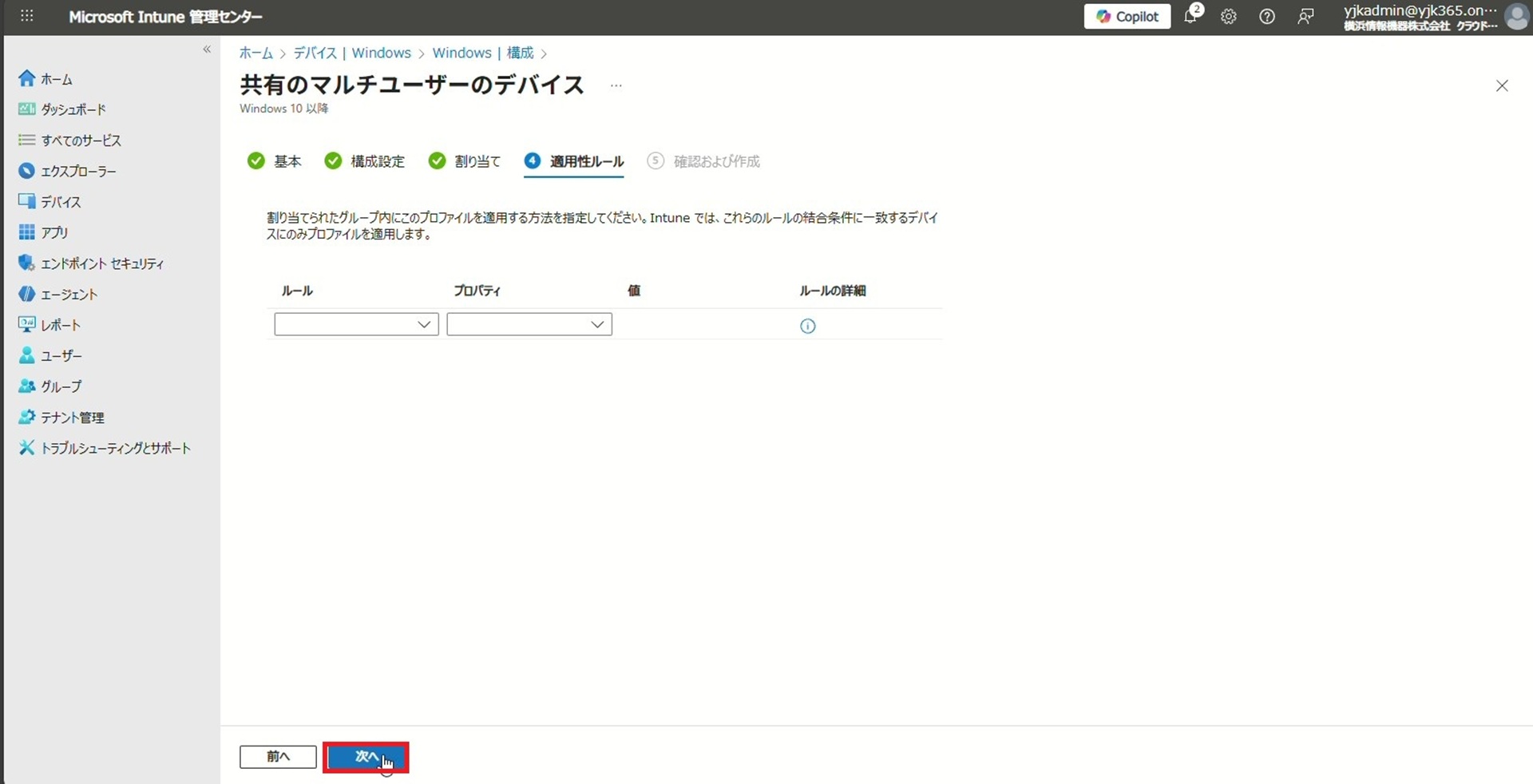Expand the プロパティ dropdown
Viewport: 1533px width, 784px height.
[x=529, y=324]
